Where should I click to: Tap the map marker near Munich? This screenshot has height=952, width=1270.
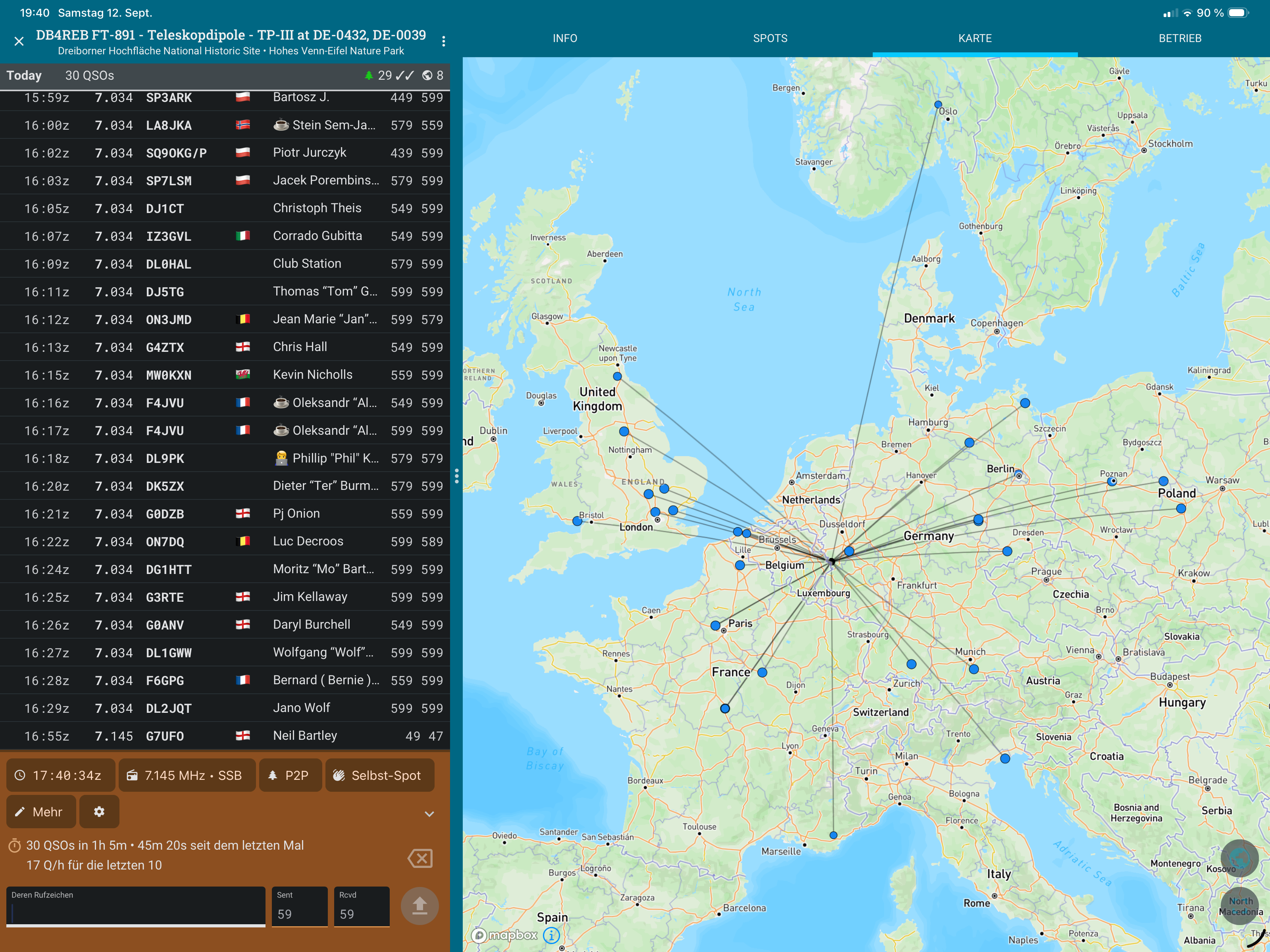[973, 668]
